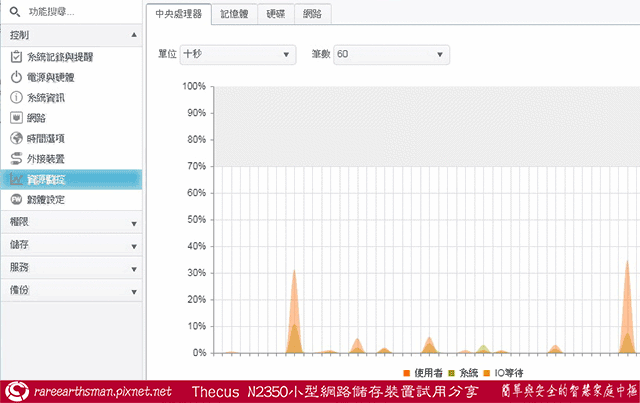Click the 資源監控 chart icon
This screenshot has width=640, height=403.
pos(16,179)
